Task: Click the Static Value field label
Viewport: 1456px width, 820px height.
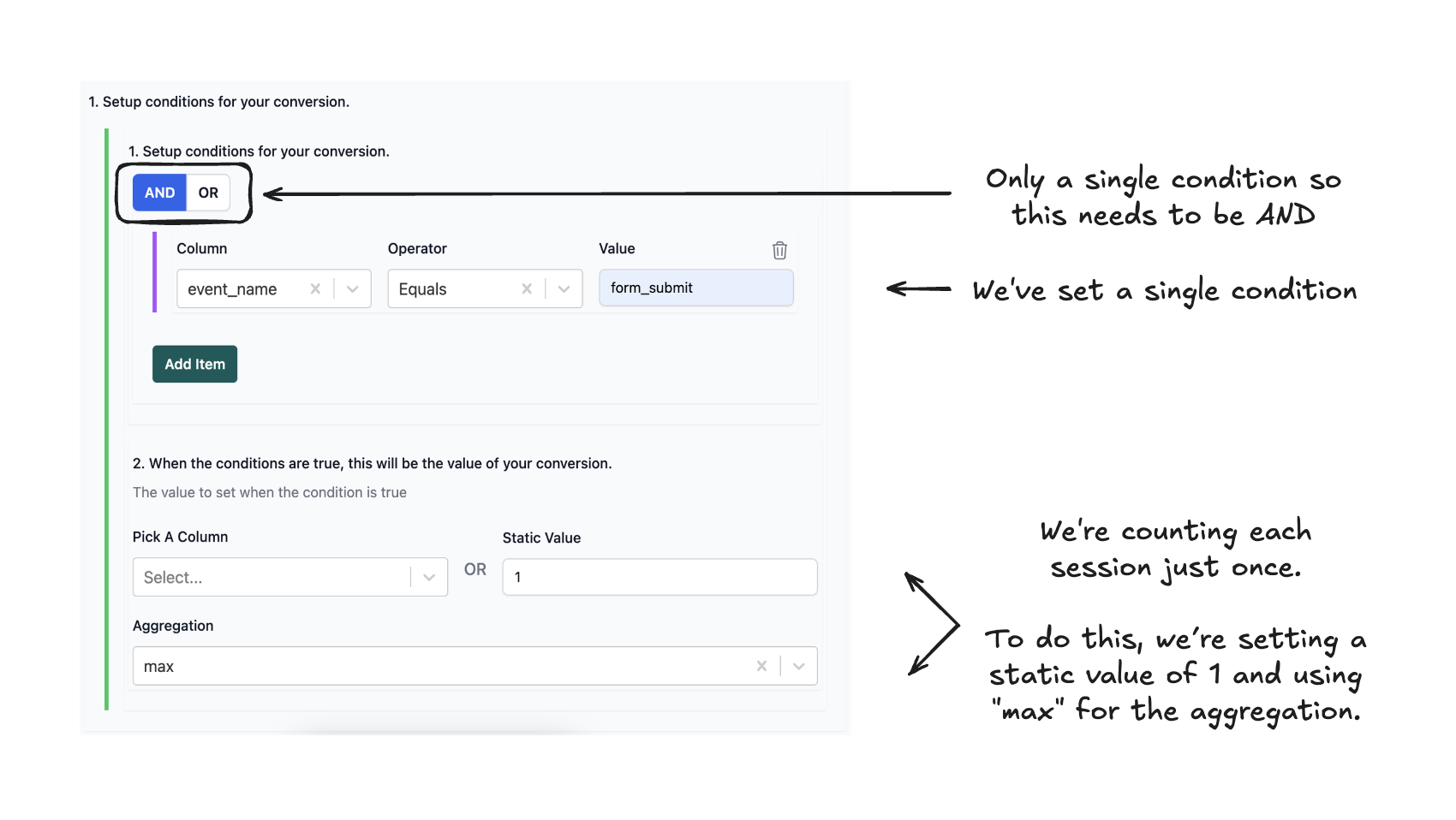Action: point(541,538)
